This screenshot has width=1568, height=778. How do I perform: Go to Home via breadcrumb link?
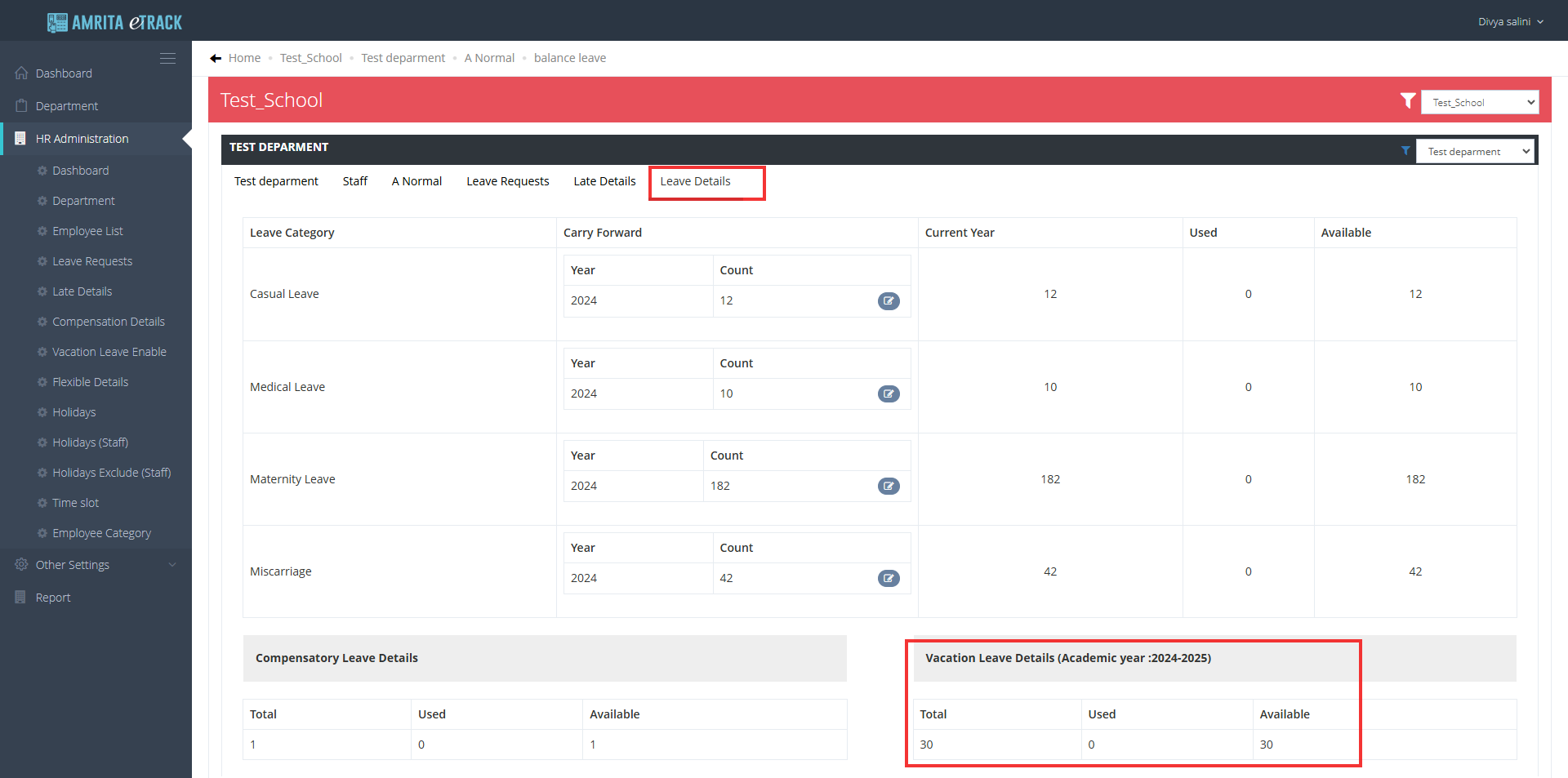pyautogui.click(x=244, y=58)
